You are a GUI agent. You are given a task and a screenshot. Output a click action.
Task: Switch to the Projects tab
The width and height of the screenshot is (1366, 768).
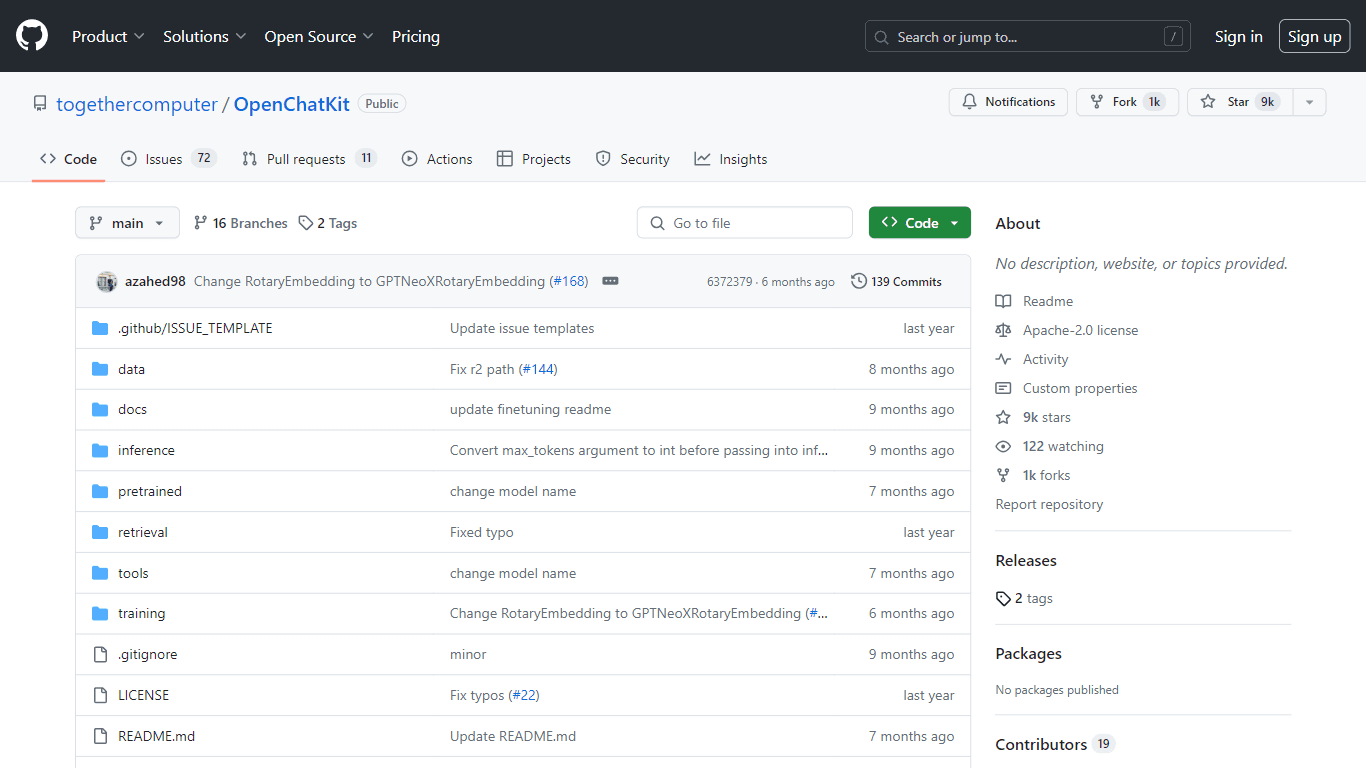[533, 159]
